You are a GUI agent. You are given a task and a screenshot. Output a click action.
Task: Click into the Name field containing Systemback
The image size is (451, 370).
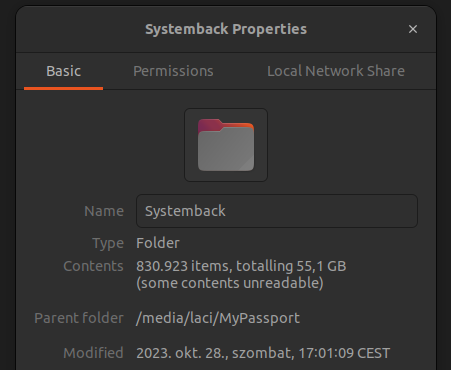tap(277, 211)
